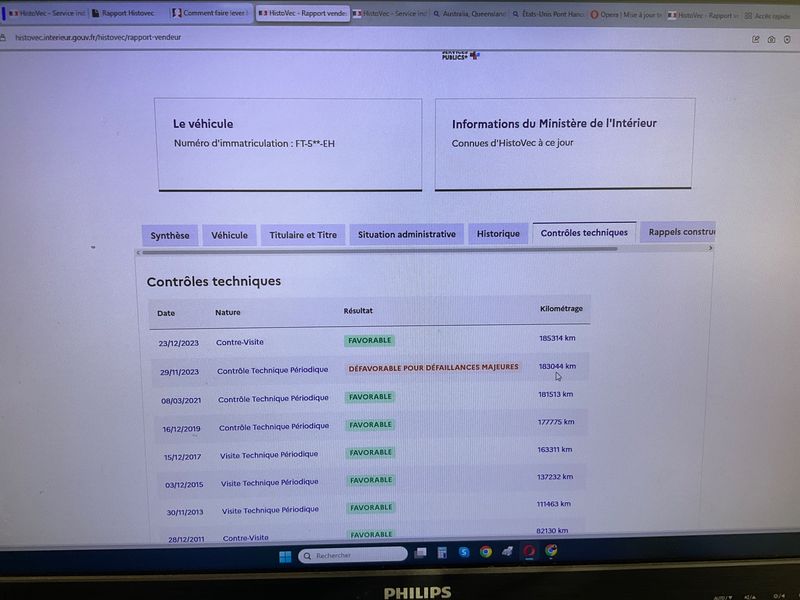Click the FAVORABLE badge in the 23/12/2023 row
This screenshot has height=600, width=800.
[x=369, y=340]
